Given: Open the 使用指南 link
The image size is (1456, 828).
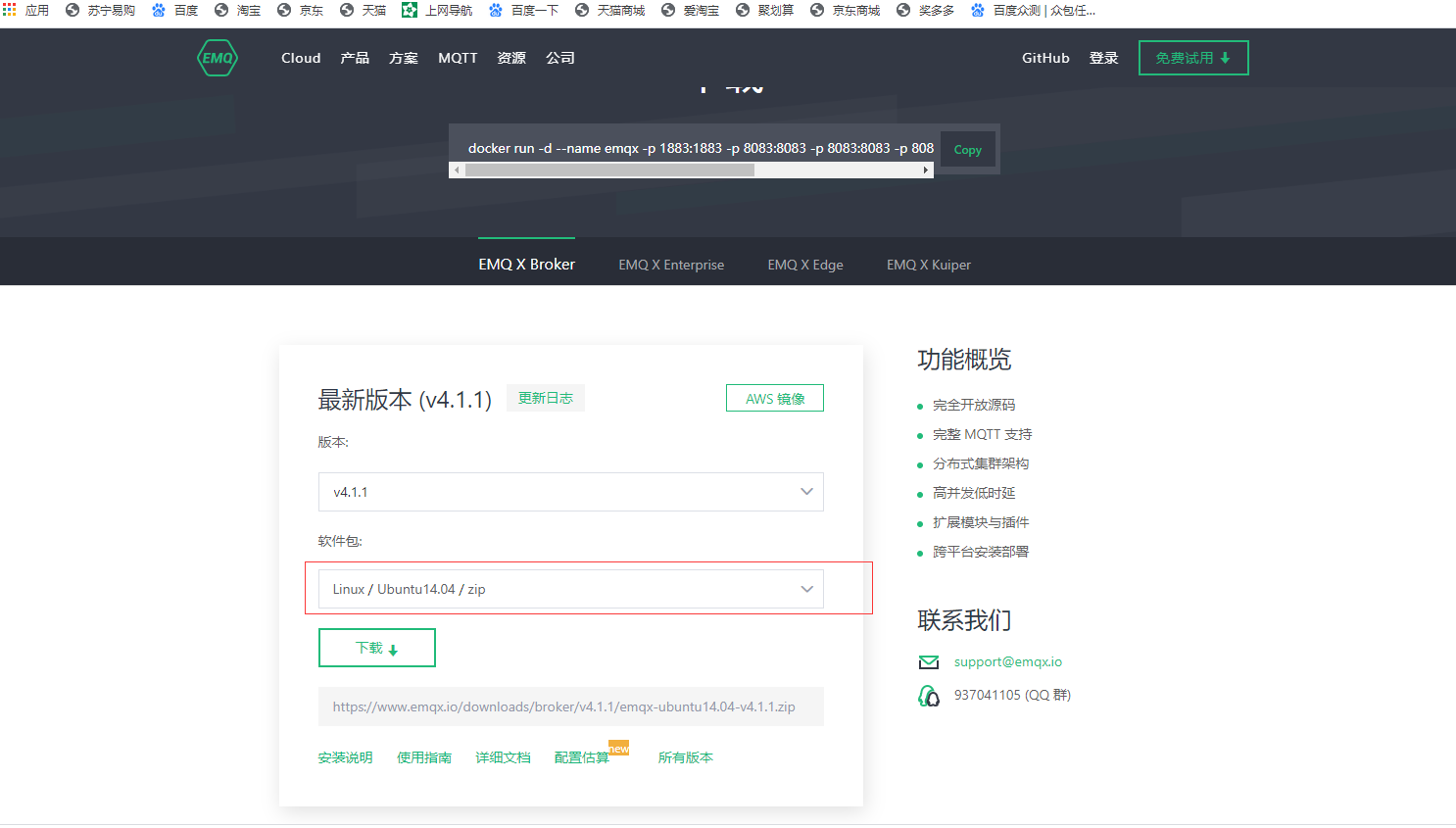Looking at the screenshot, I should coord(424,757).
